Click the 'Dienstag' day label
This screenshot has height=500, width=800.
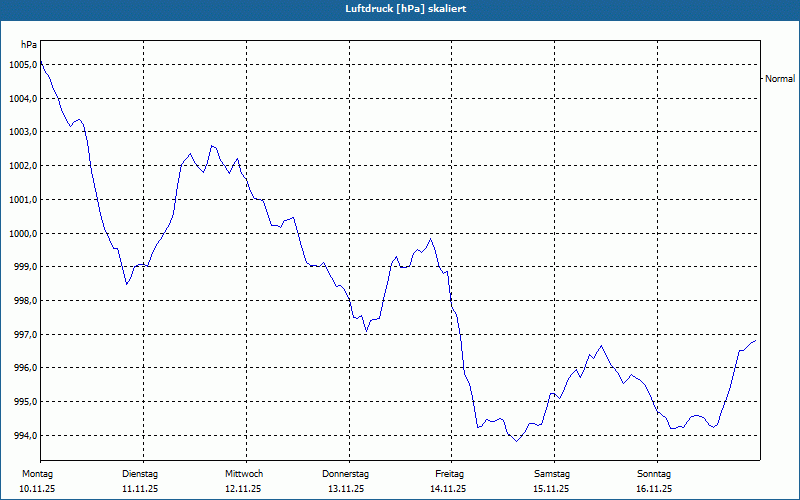(x=140, y=474)
